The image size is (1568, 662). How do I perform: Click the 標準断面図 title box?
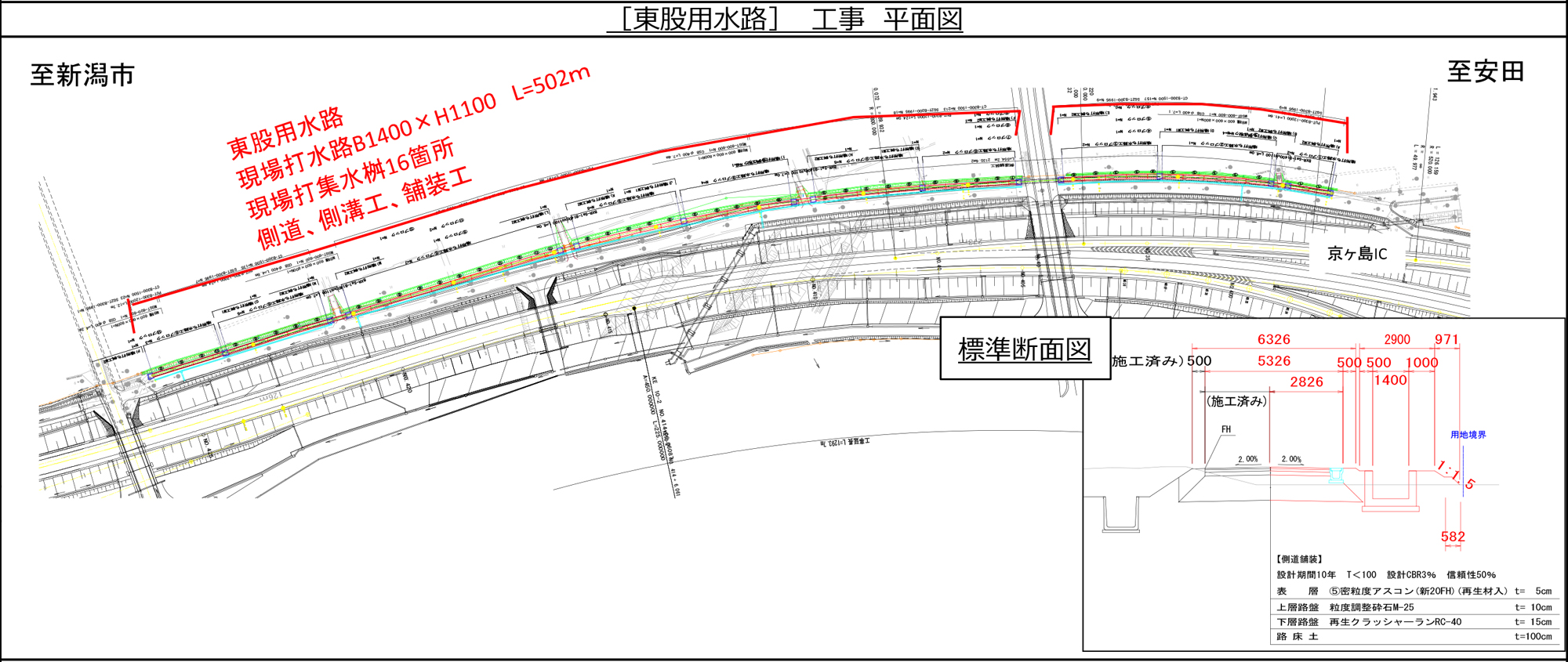pyautogui.click(x=1025, y=349)
